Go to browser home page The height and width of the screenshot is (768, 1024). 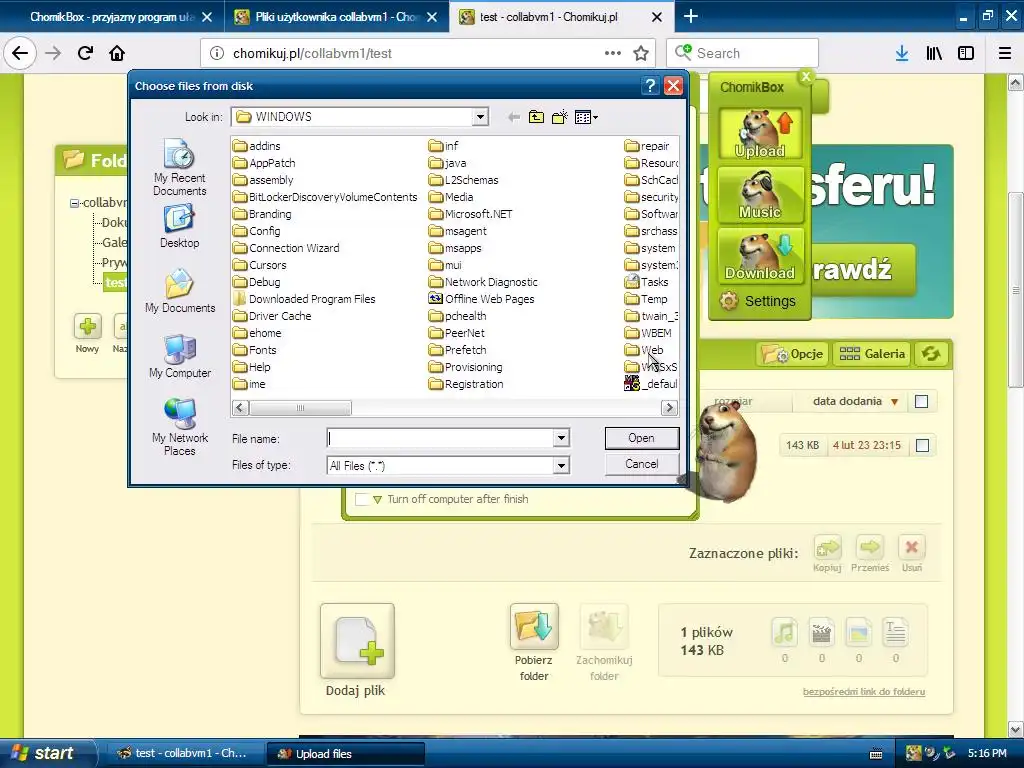click(x=117, y=53)
